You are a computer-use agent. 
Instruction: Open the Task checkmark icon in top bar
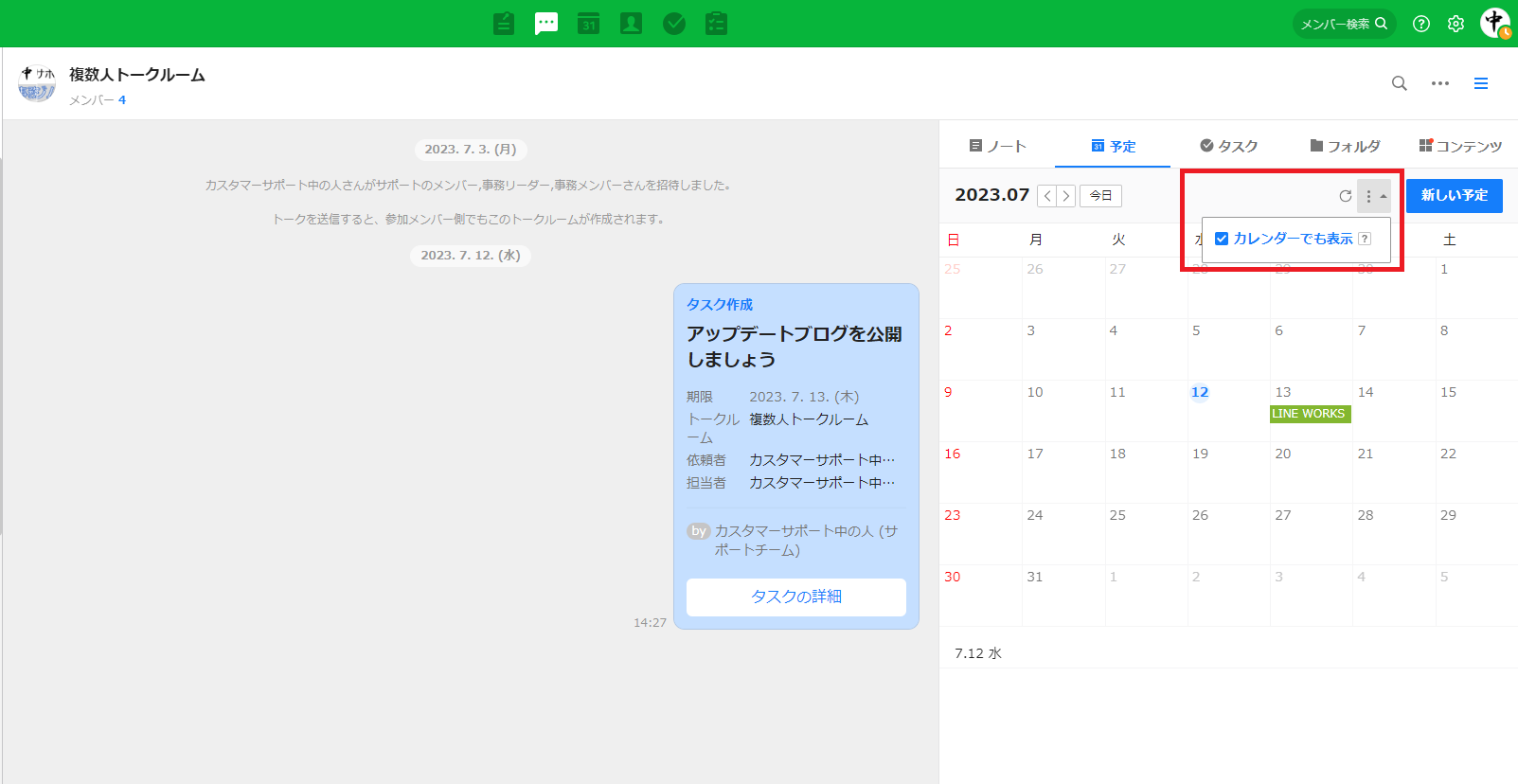click(674, 24)
